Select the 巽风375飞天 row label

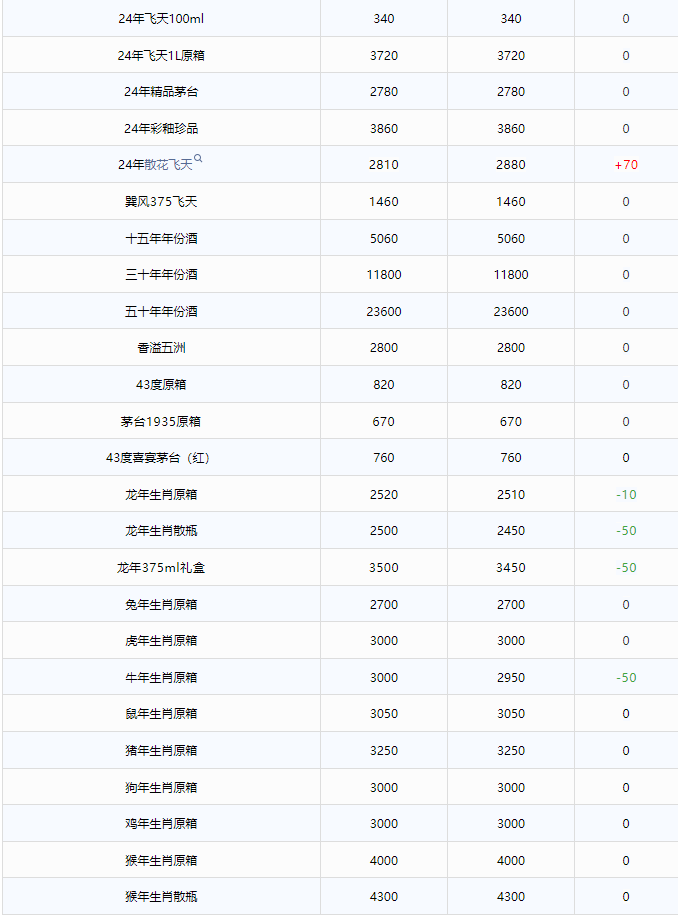(x=161, y=202)
